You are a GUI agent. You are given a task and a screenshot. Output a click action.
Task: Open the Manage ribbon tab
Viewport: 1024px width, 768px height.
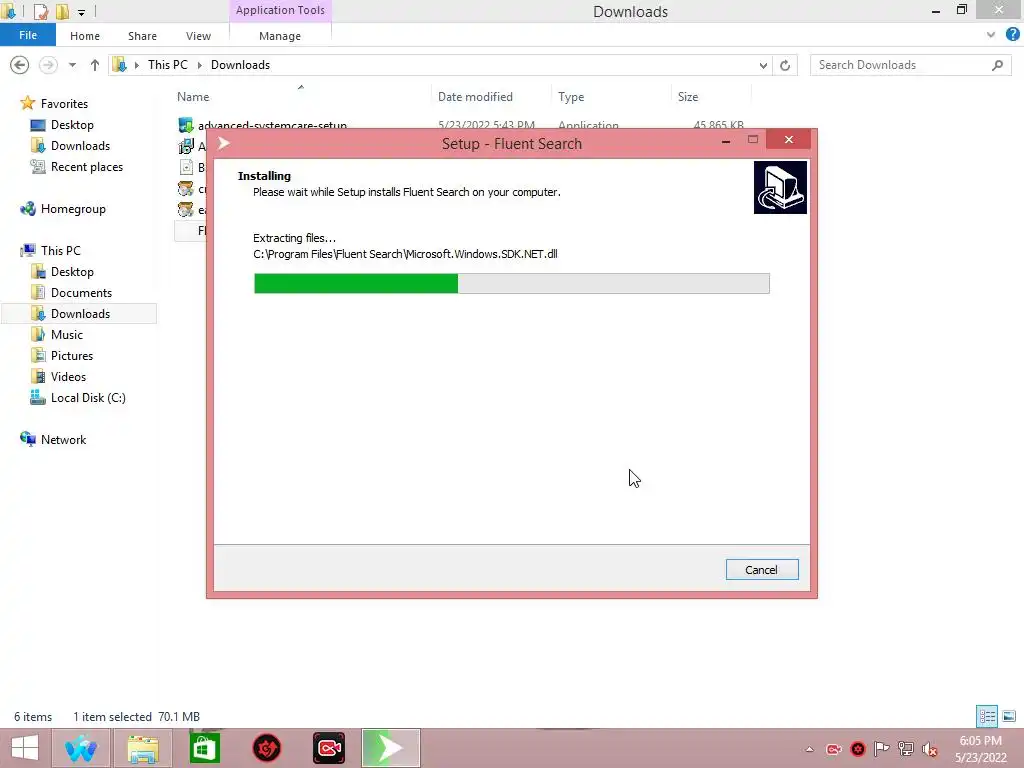pyautogui.click(x=280, y=36)
